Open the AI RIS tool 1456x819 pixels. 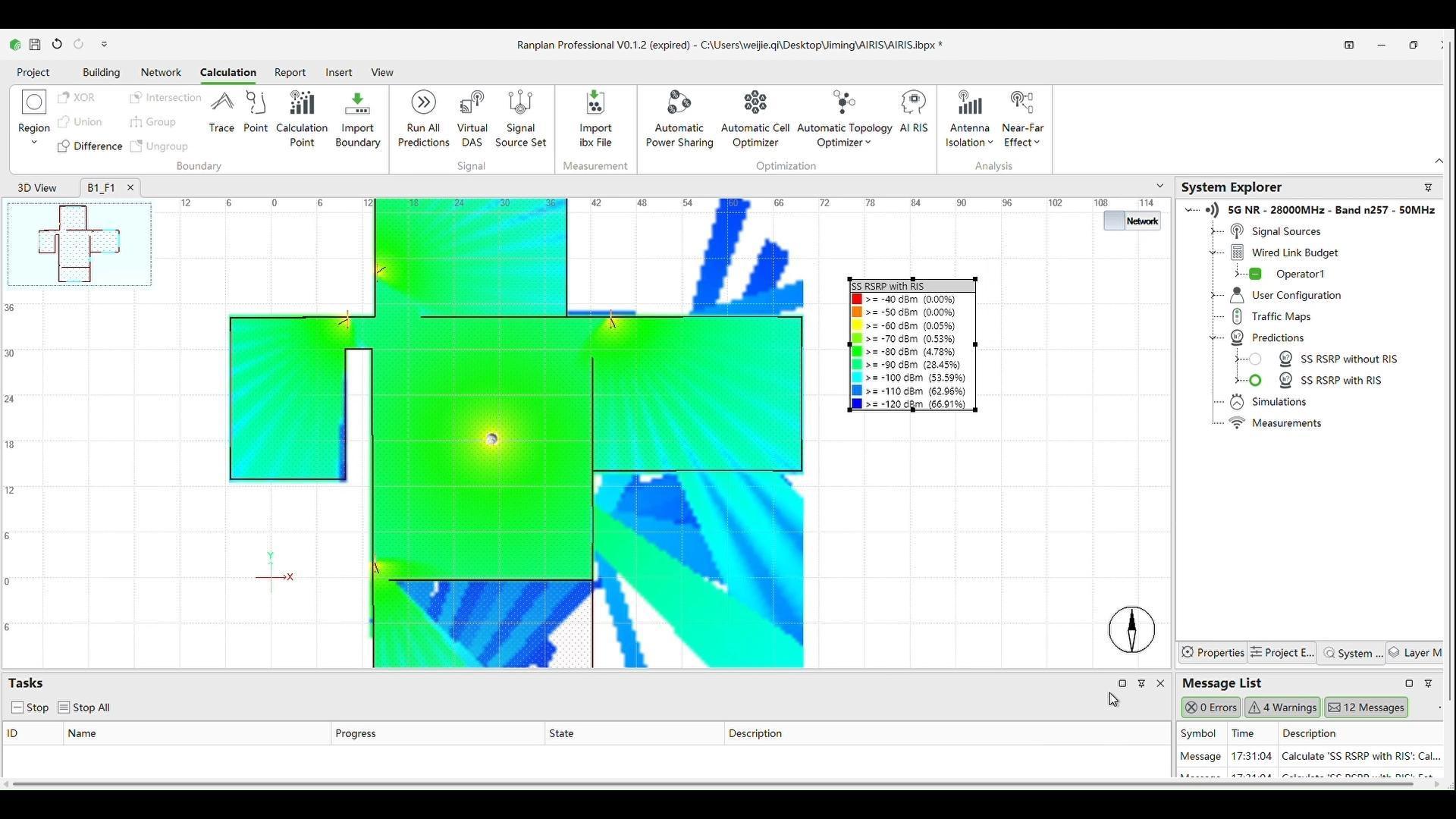coord(914,112)
